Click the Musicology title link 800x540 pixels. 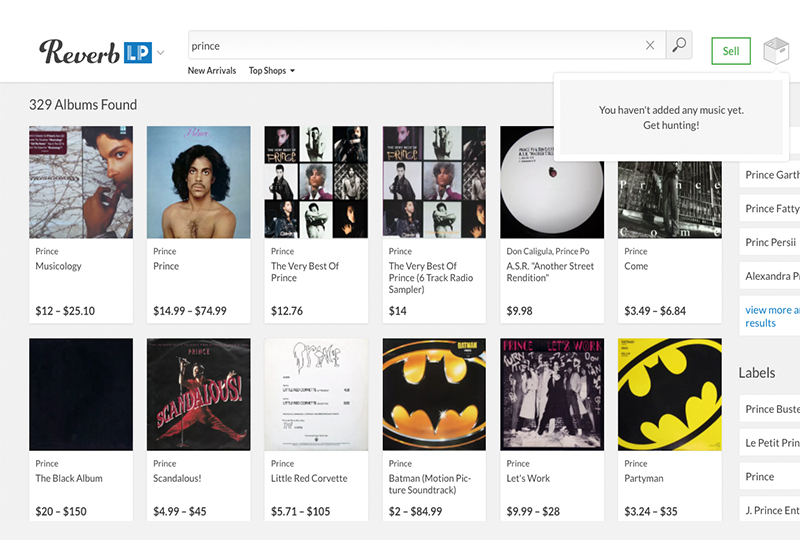click(x=58, y=266)
